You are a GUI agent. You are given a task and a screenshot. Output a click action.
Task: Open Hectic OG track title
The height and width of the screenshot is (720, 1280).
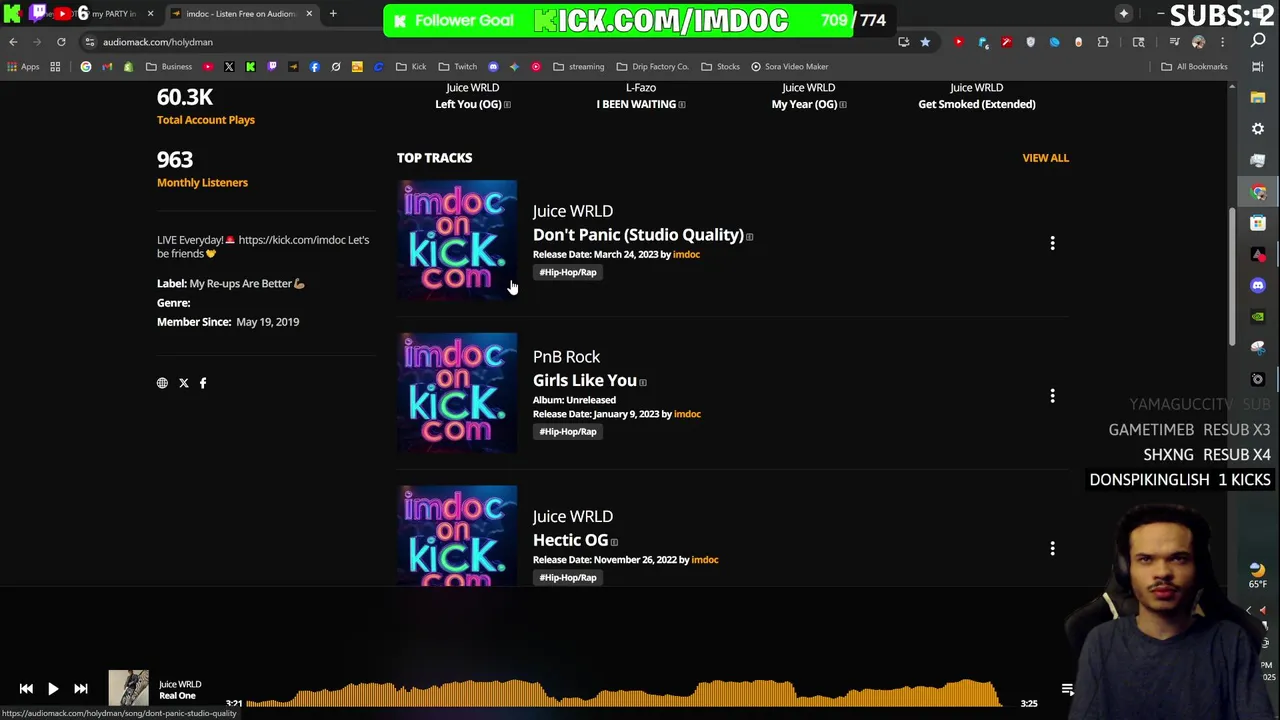coord(570,540)
